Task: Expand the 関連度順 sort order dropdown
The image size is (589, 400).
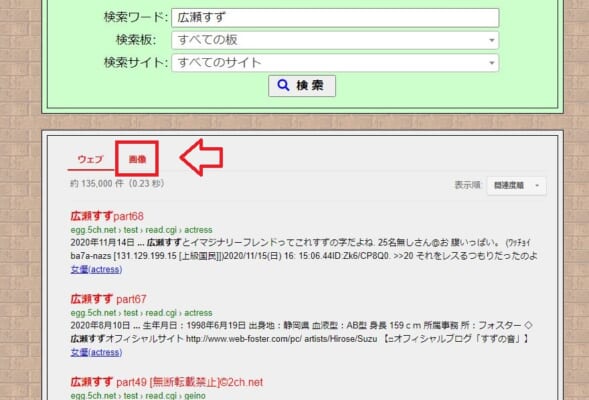Action: click(517, 186)
